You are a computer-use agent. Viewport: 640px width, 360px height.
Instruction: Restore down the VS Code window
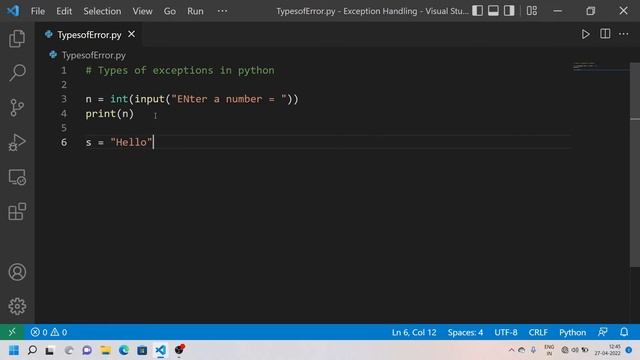590,11
